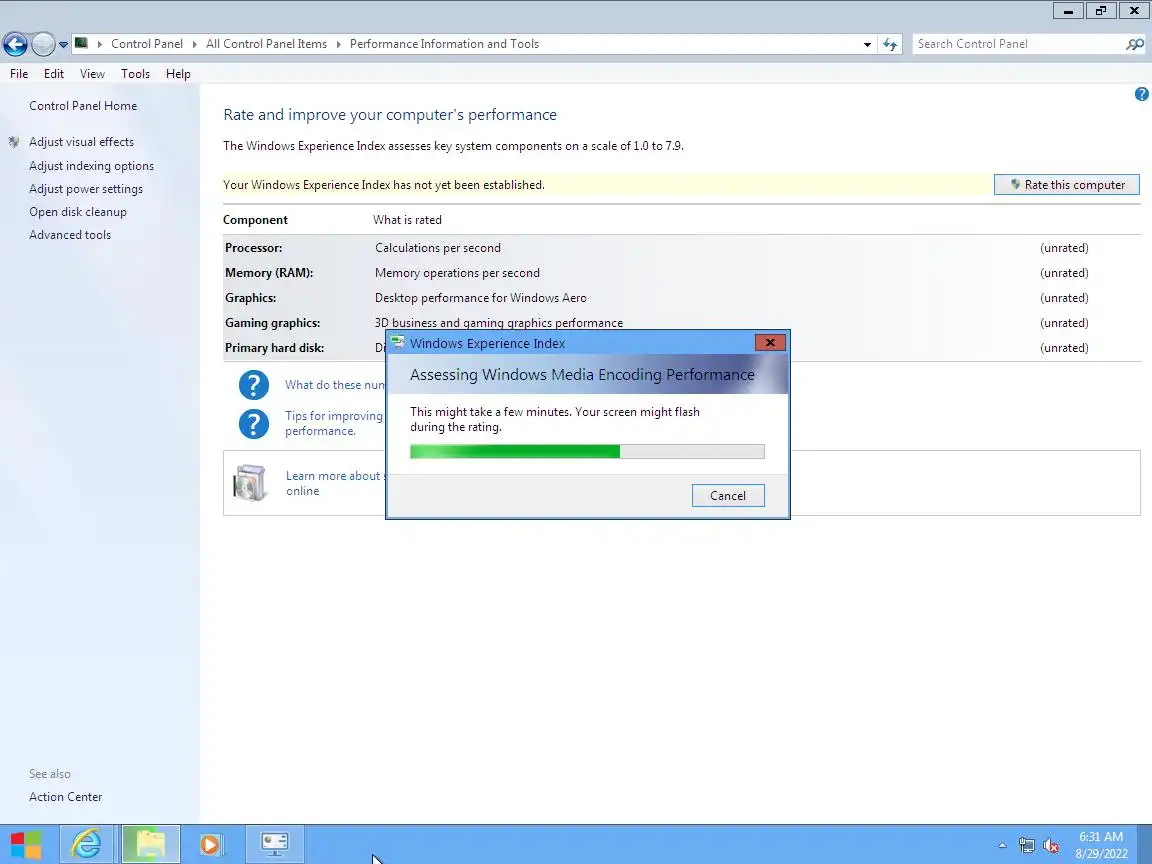Open File Explorer from taskbar
Screen dimensions: 1152x864
pyautogui.click(x=150, y=845)
